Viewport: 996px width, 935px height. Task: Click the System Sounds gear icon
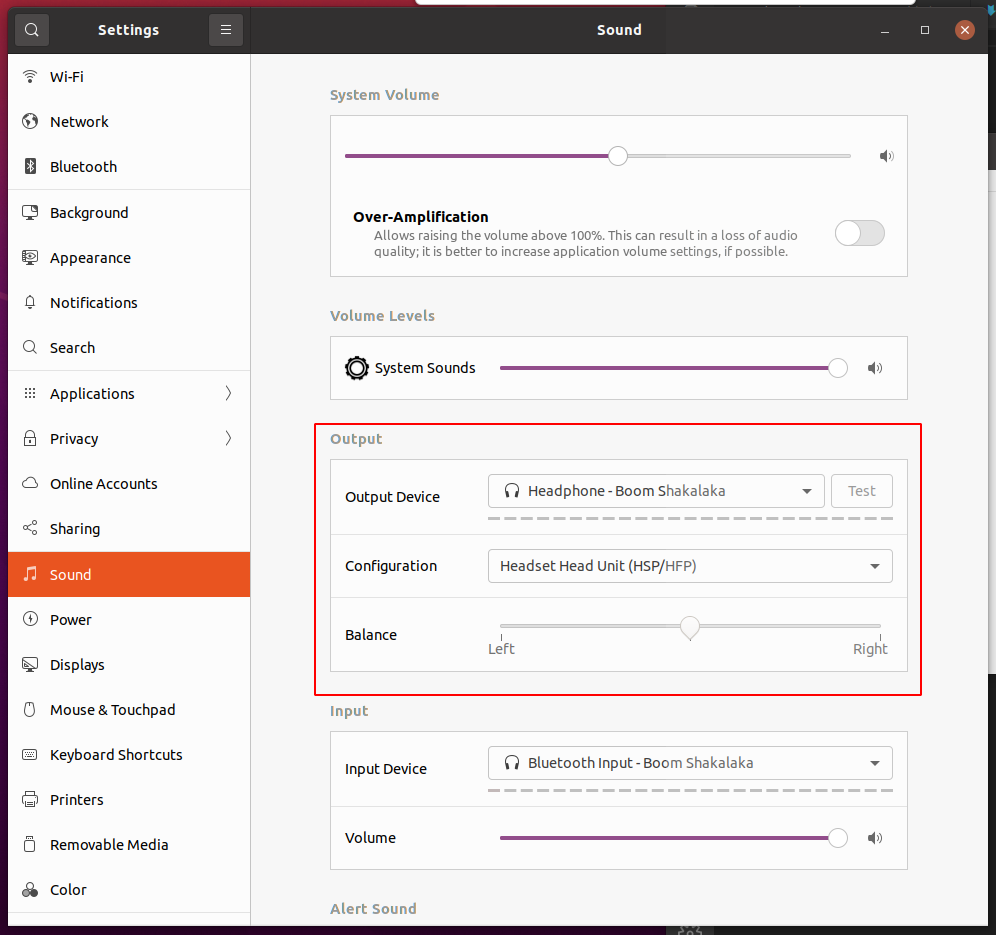coord(357,368)
